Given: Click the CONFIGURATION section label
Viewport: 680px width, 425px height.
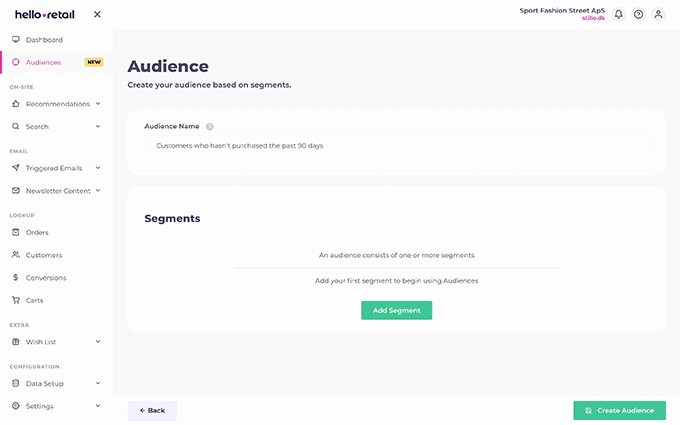Looking at the screenshot, I should (x=35, y=366).
